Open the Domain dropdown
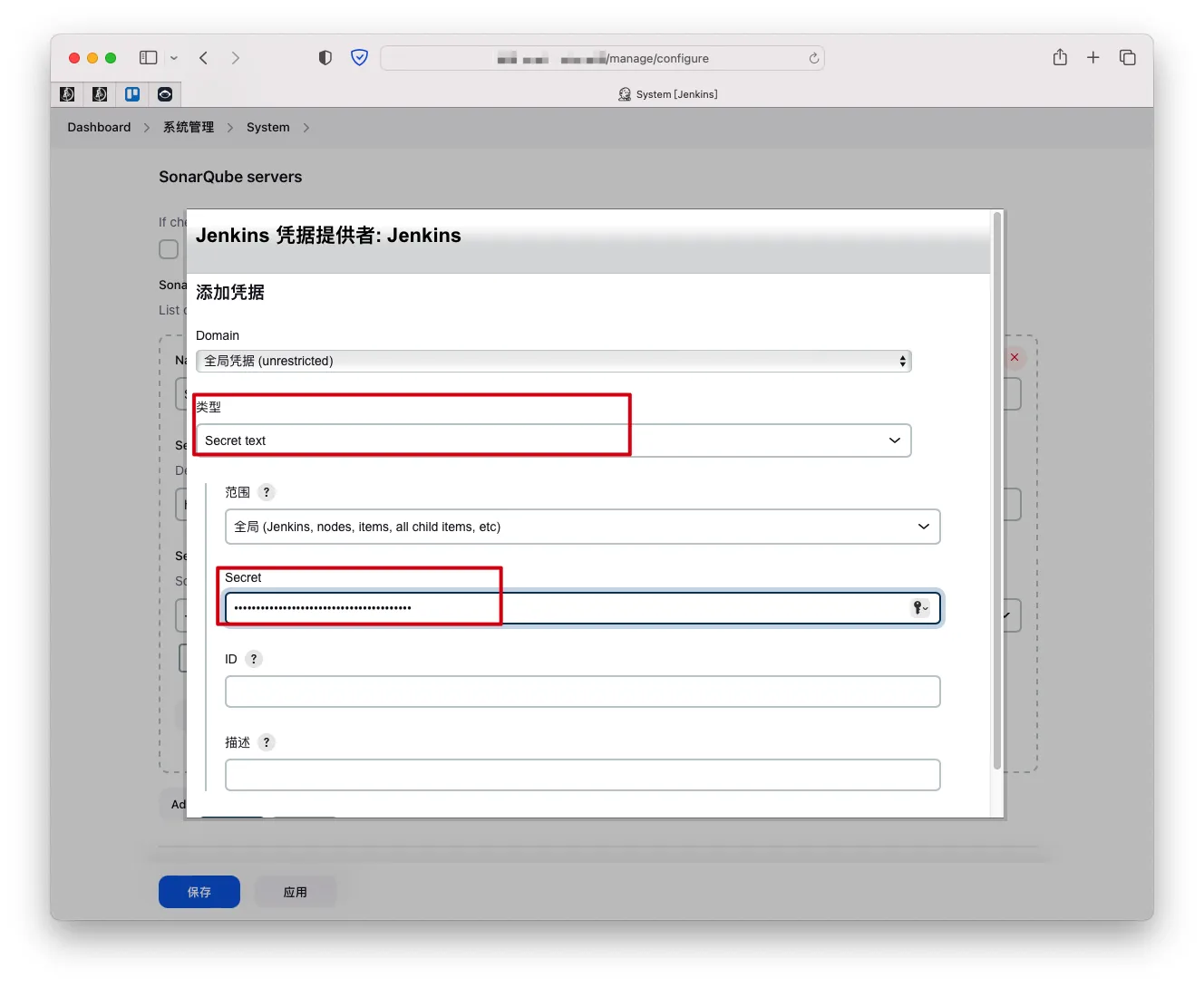The image size is (1204, 987). [x=553, y=361]
